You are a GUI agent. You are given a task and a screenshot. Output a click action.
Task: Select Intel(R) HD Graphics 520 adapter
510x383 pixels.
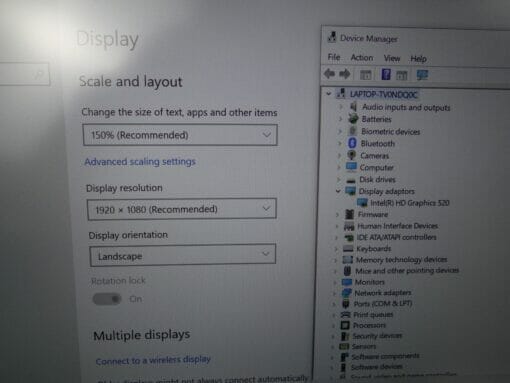click(410, 203)
